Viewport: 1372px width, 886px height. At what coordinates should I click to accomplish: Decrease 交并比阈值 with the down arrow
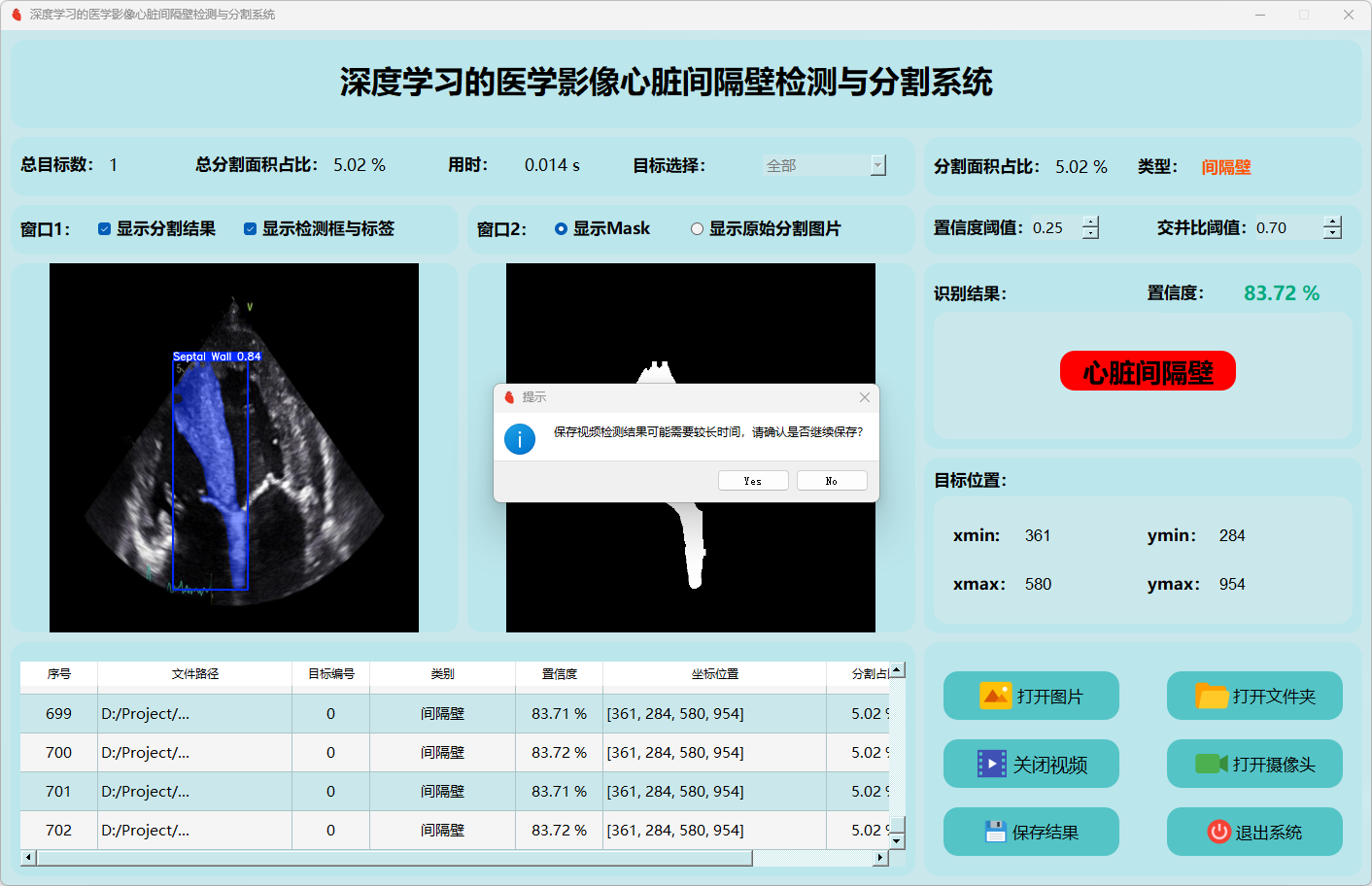pyautogui.click(x=1333, y=233)
